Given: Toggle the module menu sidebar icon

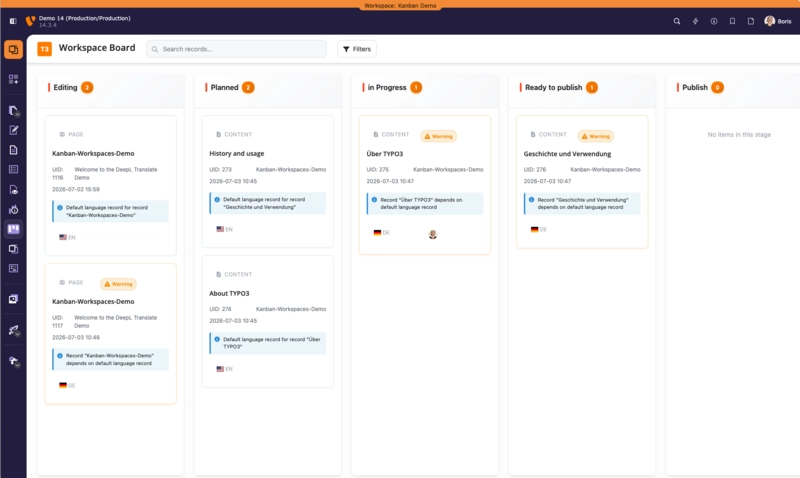Looking at the screenshot, I should (13, 21).
